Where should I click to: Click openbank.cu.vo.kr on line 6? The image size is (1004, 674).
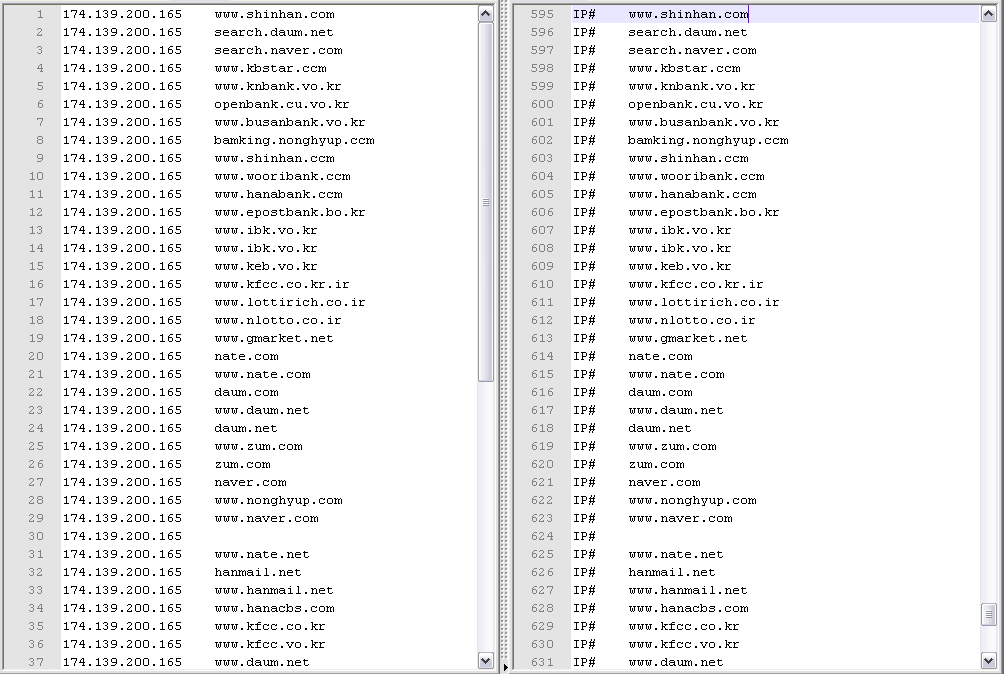[282, 104]
